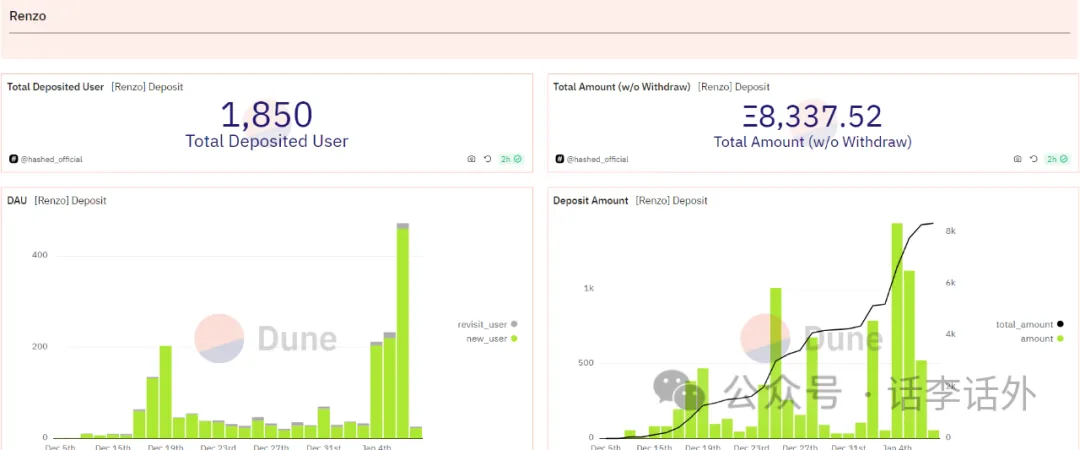Click gray revisit_user legend color dot
Screen dimensions: 1080x450
point(514,324)
